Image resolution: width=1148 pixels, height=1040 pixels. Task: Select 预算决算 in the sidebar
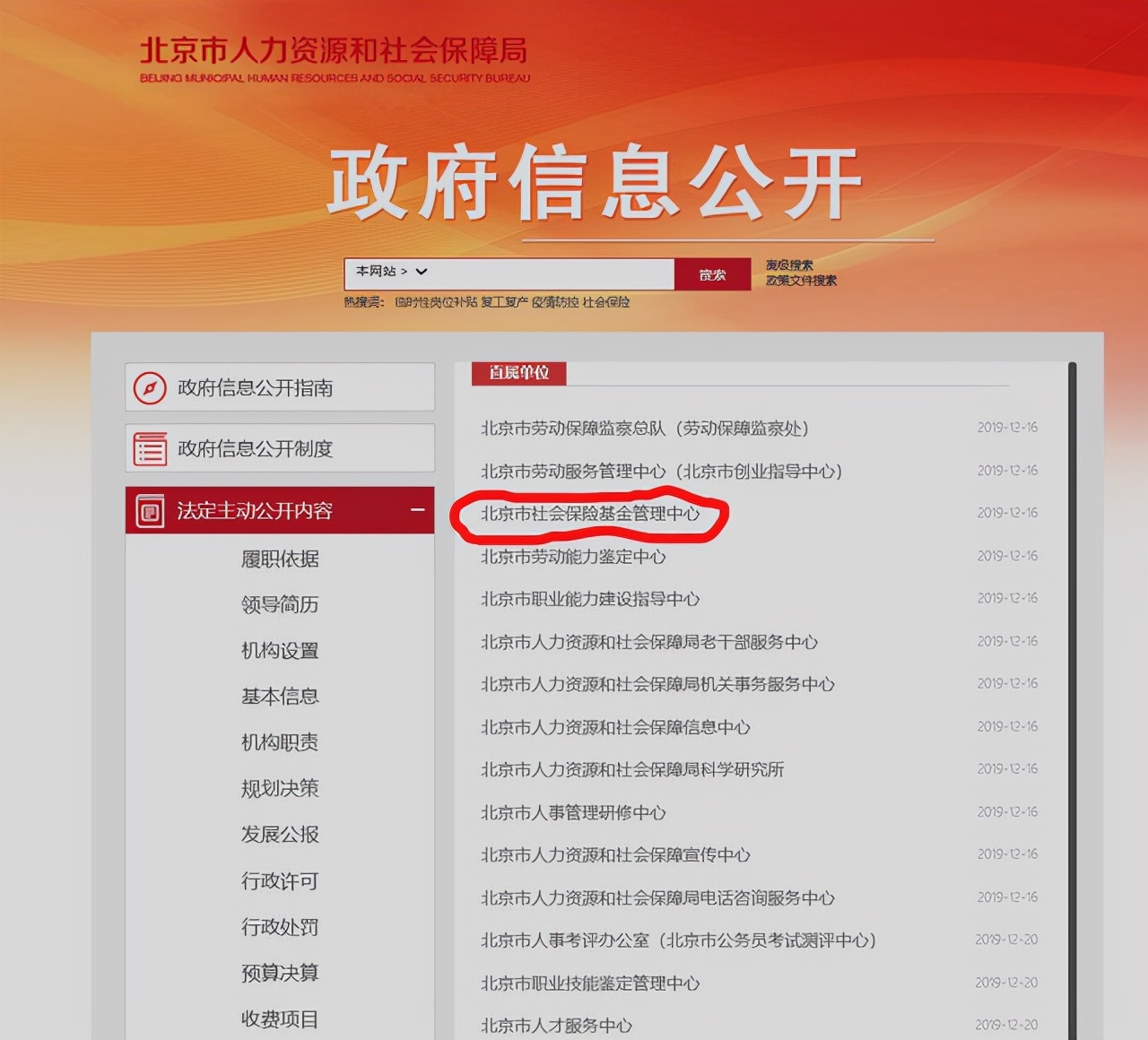[280, 974]
